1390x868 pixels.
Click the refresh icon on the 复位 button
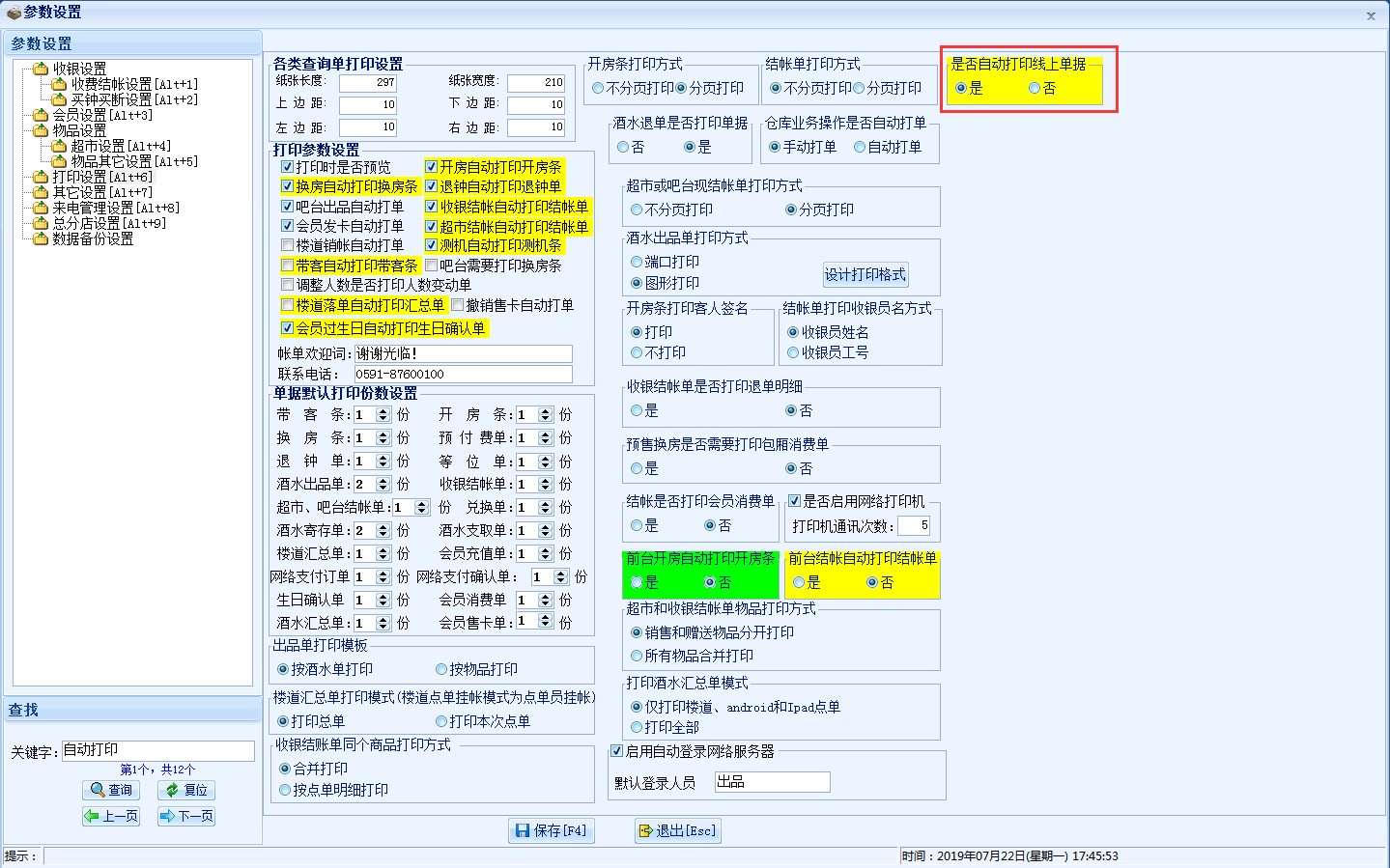(172, 790)
